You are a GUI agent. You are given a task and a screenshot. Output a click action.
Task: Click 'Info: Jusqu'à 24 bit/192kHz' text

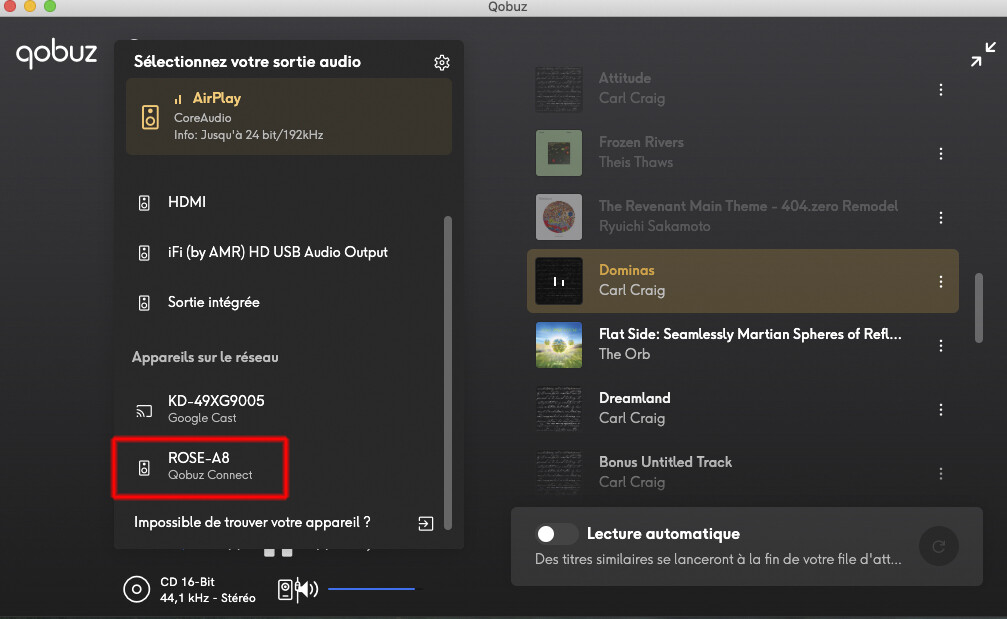[249, 135]
